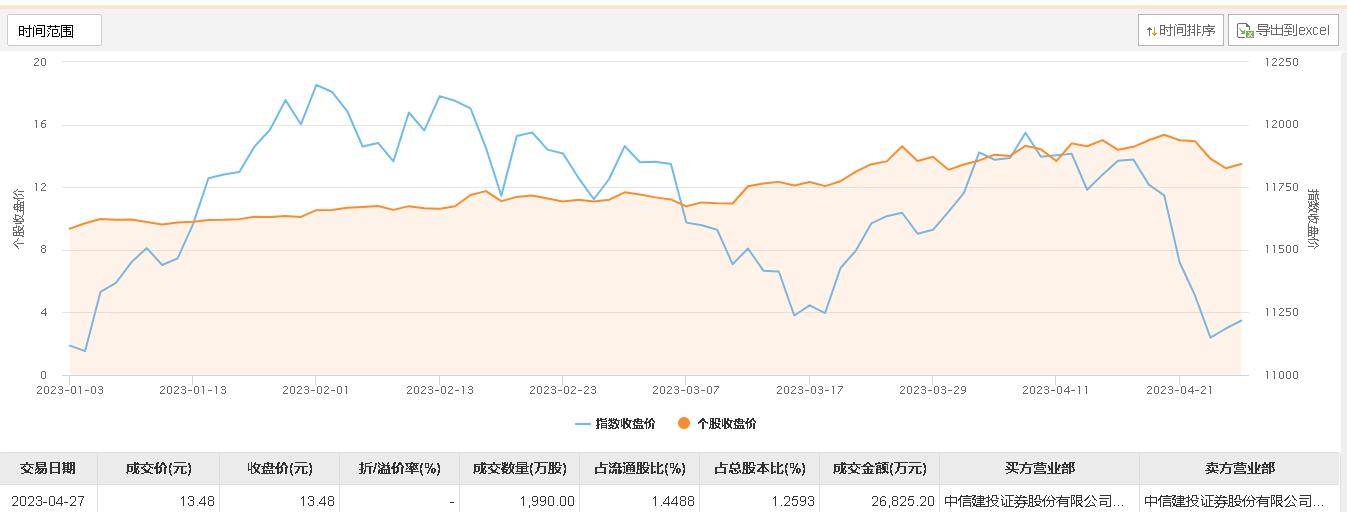Toggle the 指数收盘价 legend series
The width and height of the screenshot is (1347, 512).
click(615, 424)
